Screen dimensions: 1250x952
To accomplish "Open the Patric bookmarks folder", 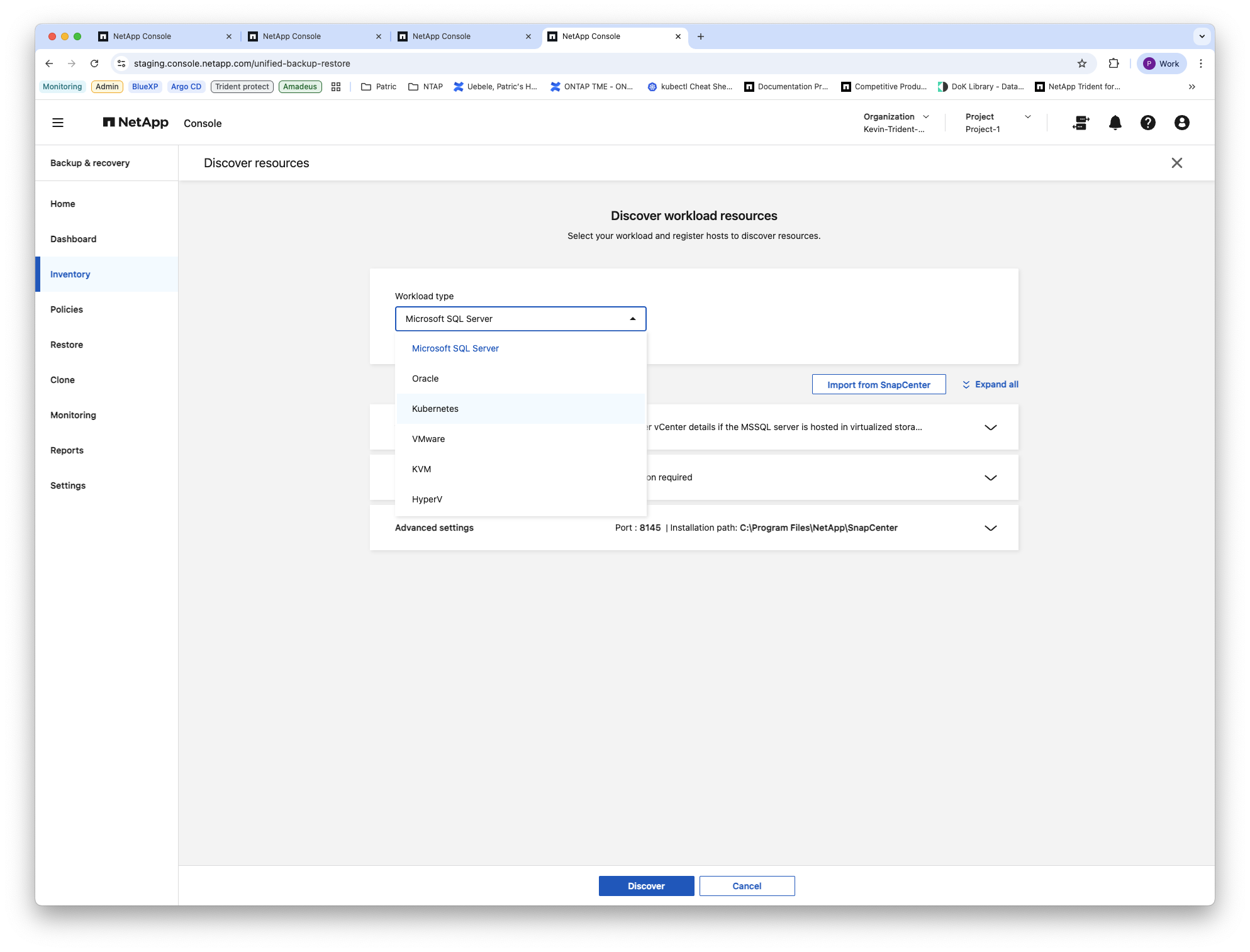I will point(379,87).
